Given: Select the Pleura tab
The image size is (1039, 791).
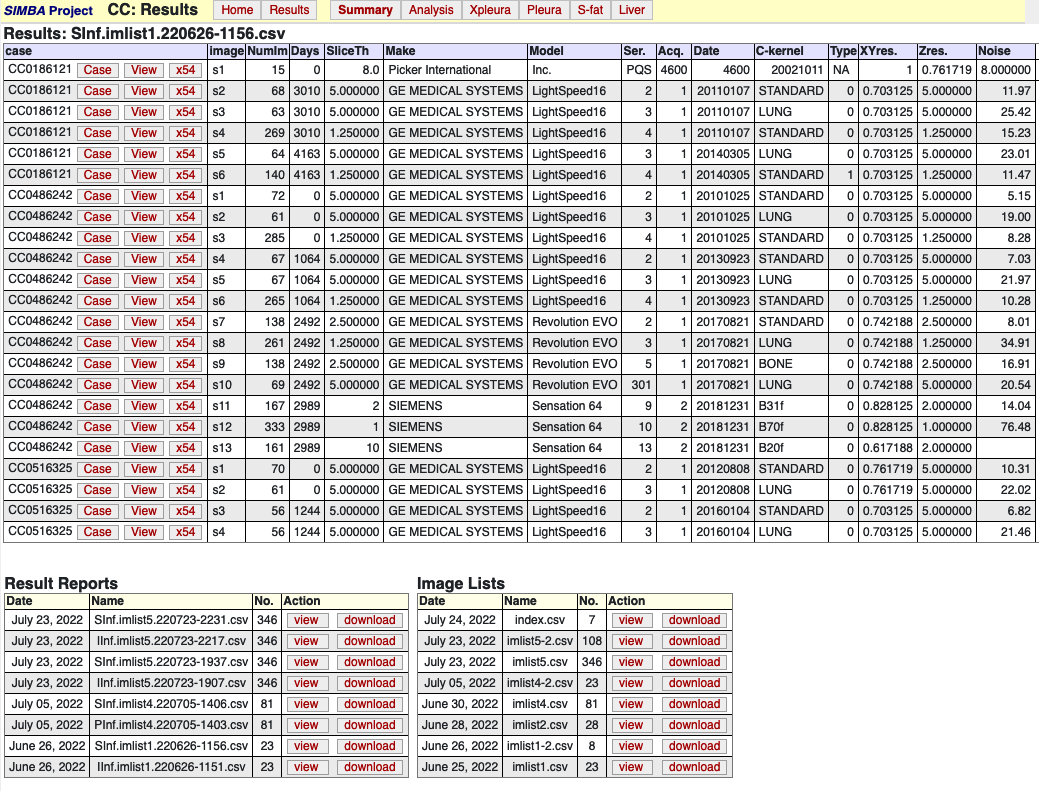Looking at the screenshot, I should coord(544,10).
